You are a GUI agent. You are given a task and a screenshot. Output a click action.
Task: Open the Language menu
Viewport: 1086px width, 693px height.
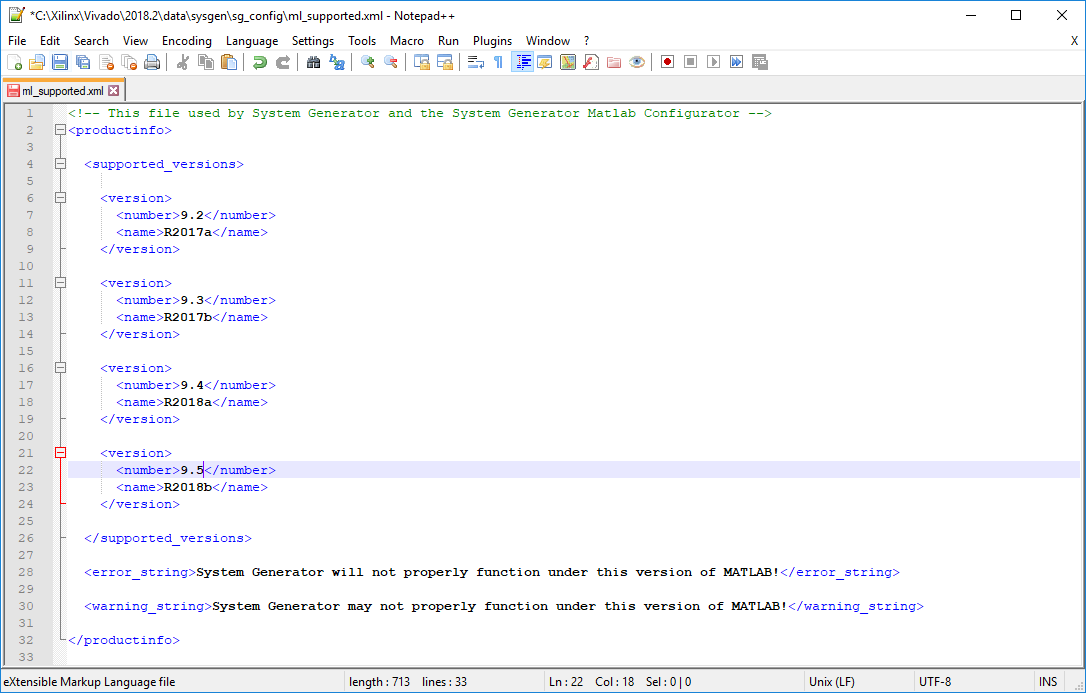[251, 41]
